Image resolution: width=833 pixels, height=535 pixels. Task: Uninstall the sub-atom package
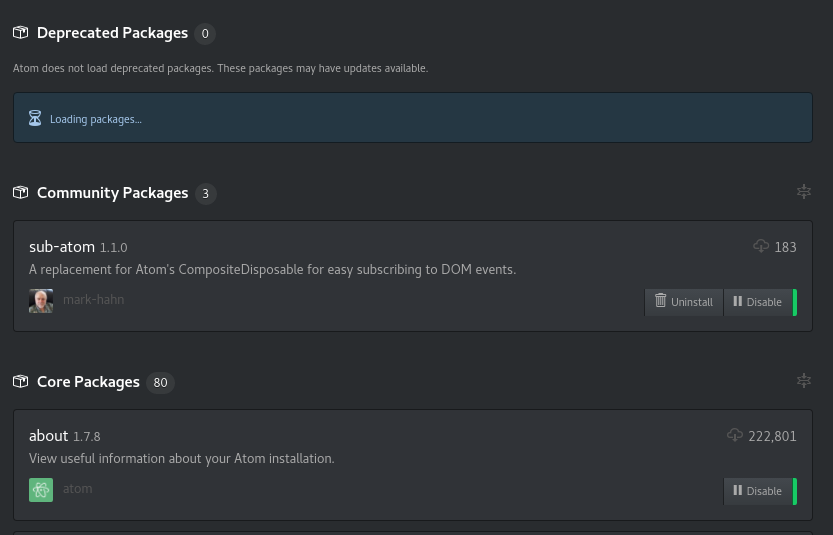point(684,302)
